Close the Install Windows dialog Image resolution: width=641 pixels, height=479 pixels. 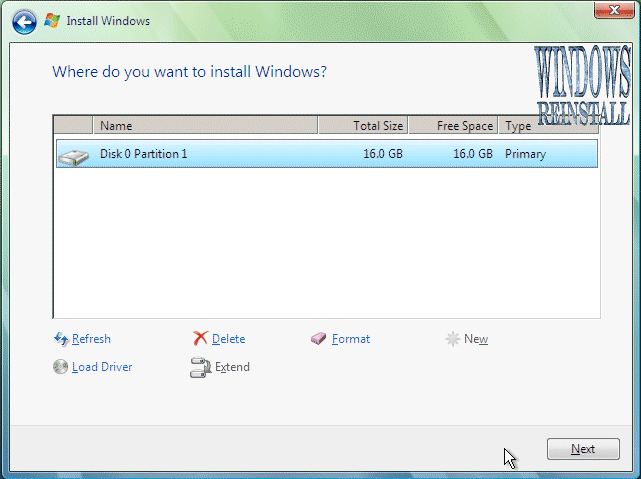[610, 10]
